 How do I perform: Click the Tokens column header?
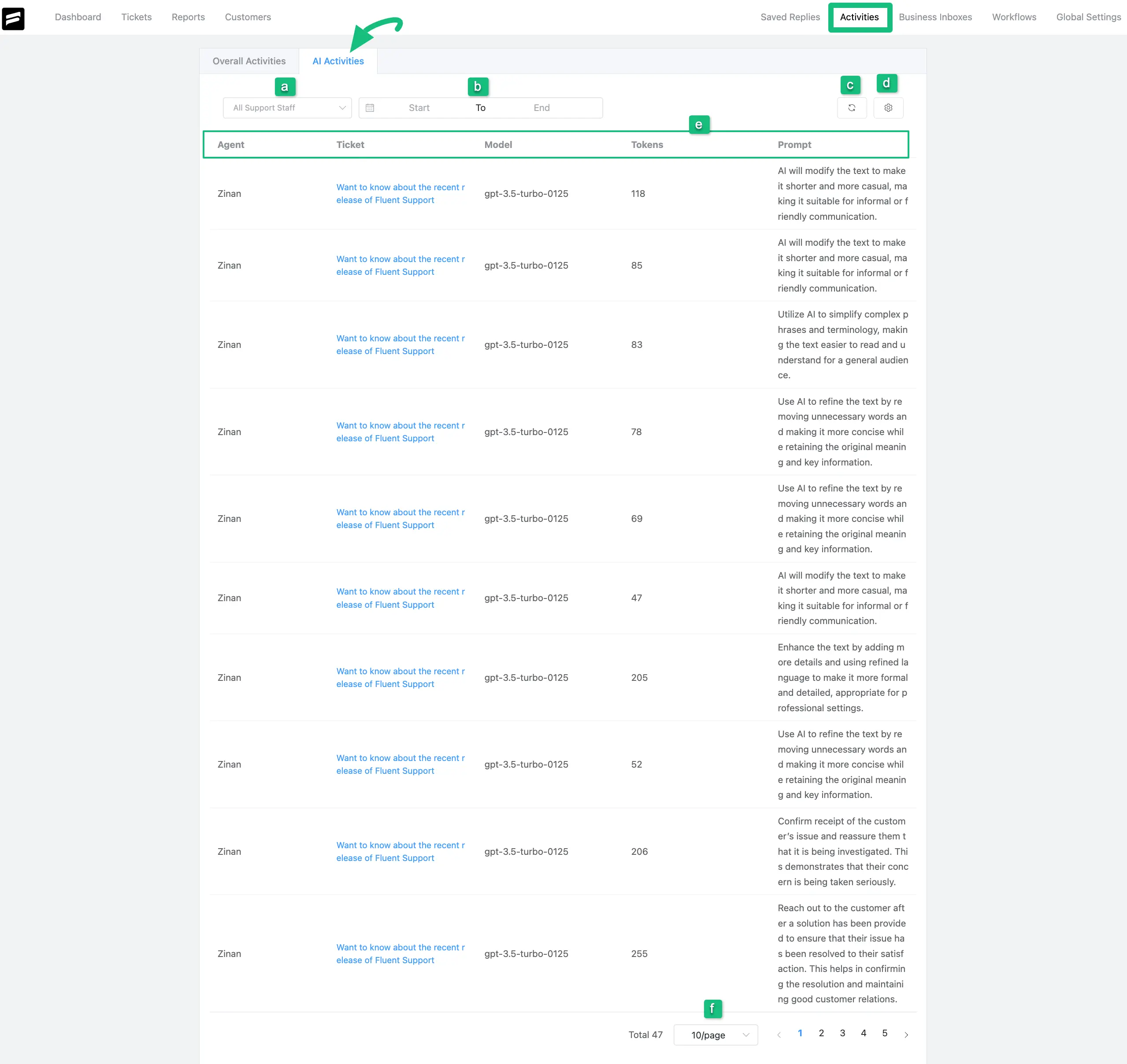(x=647, y=144)
